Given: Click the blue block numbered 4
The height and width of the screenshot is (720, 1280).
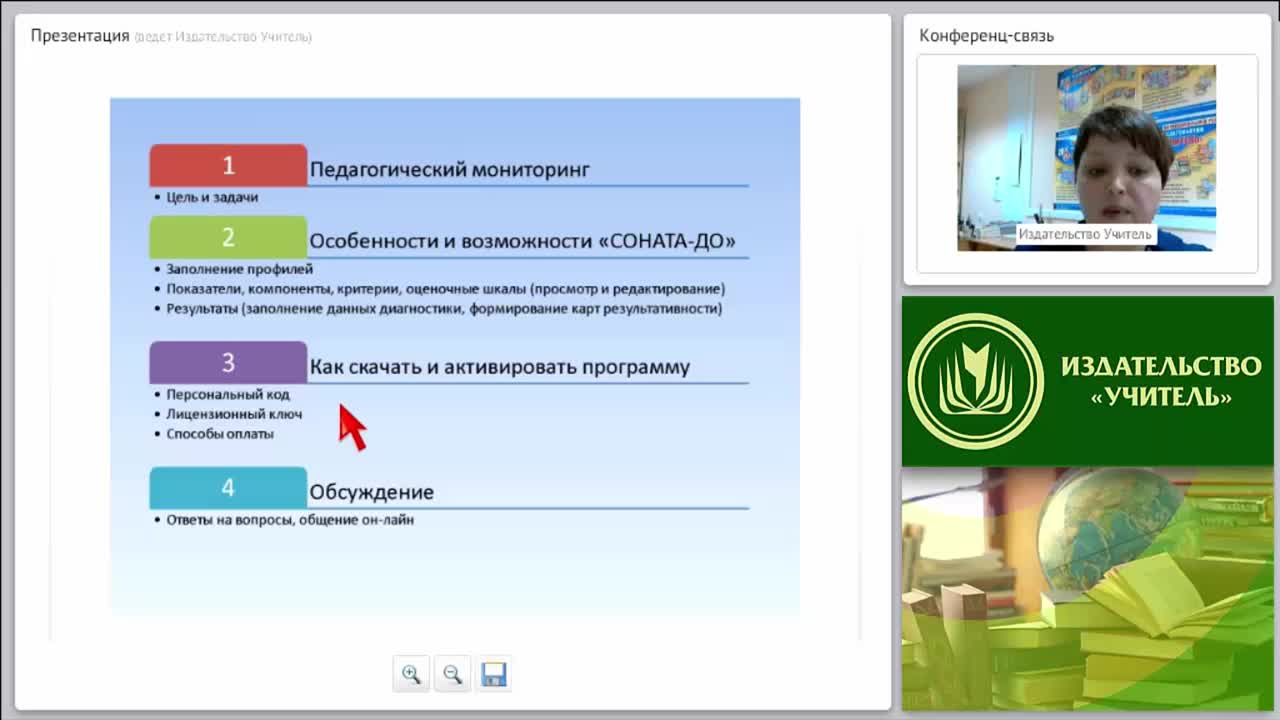Looking at the screenshot, I should click(228, 488).
